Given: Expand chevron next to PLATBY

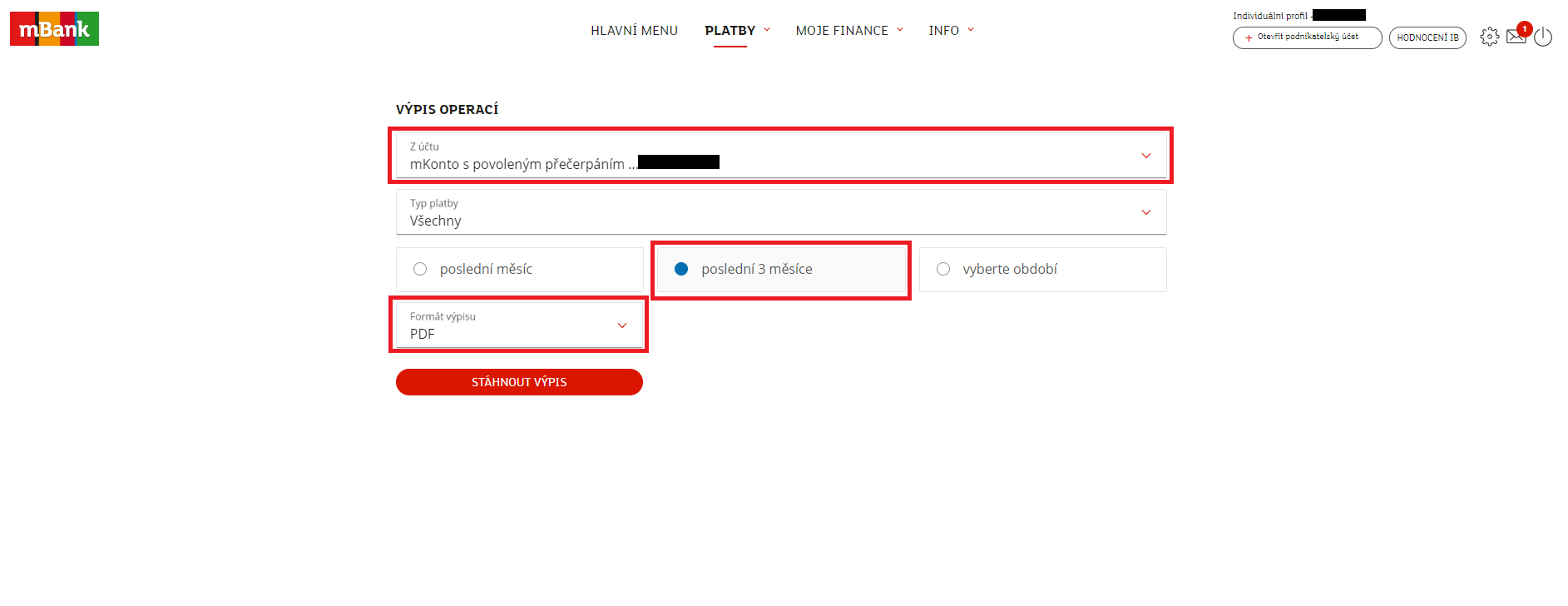Looking at the screenshot, I should coord(767,30).
